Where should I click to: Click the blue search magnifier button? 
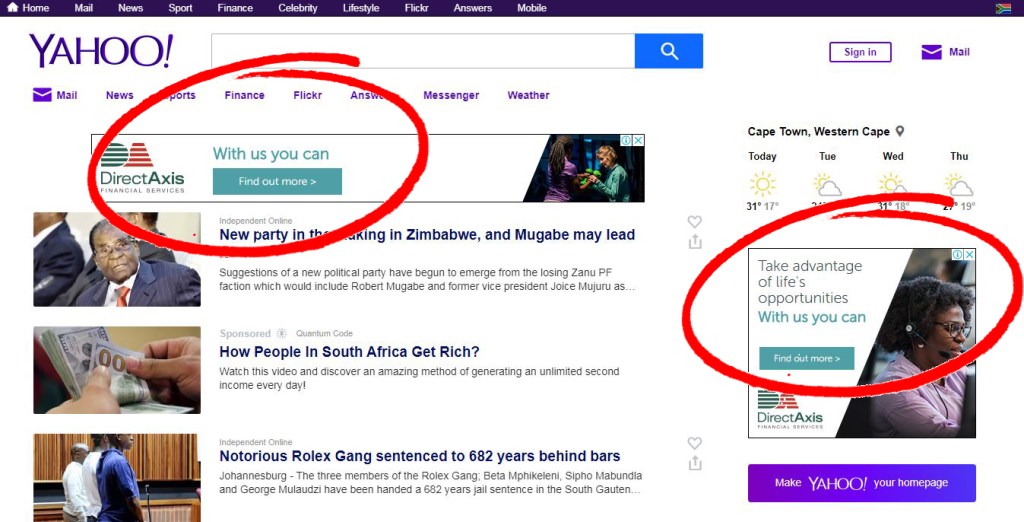(x=668, y=51)
